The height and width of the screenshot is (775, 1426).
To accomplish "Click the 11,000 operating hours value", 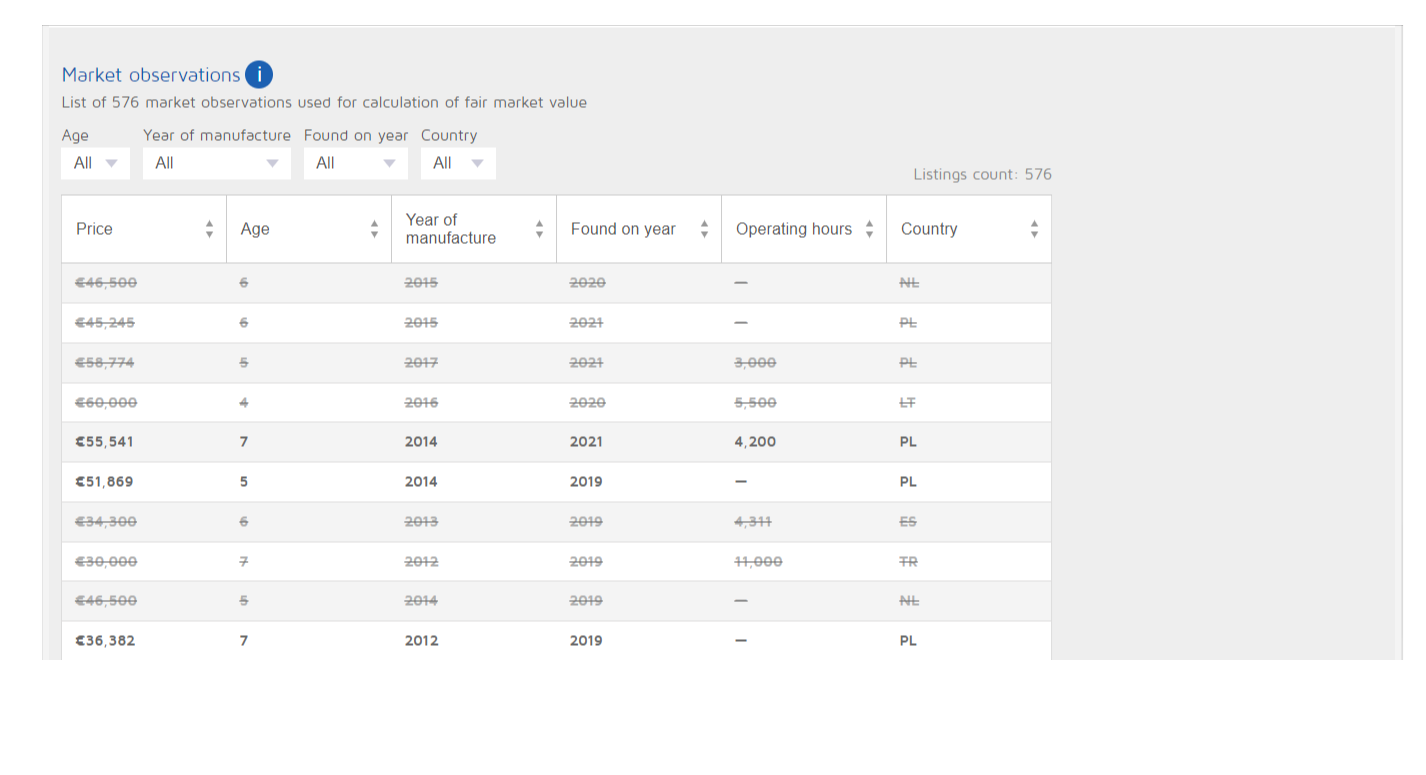I will tap(759, 562).
